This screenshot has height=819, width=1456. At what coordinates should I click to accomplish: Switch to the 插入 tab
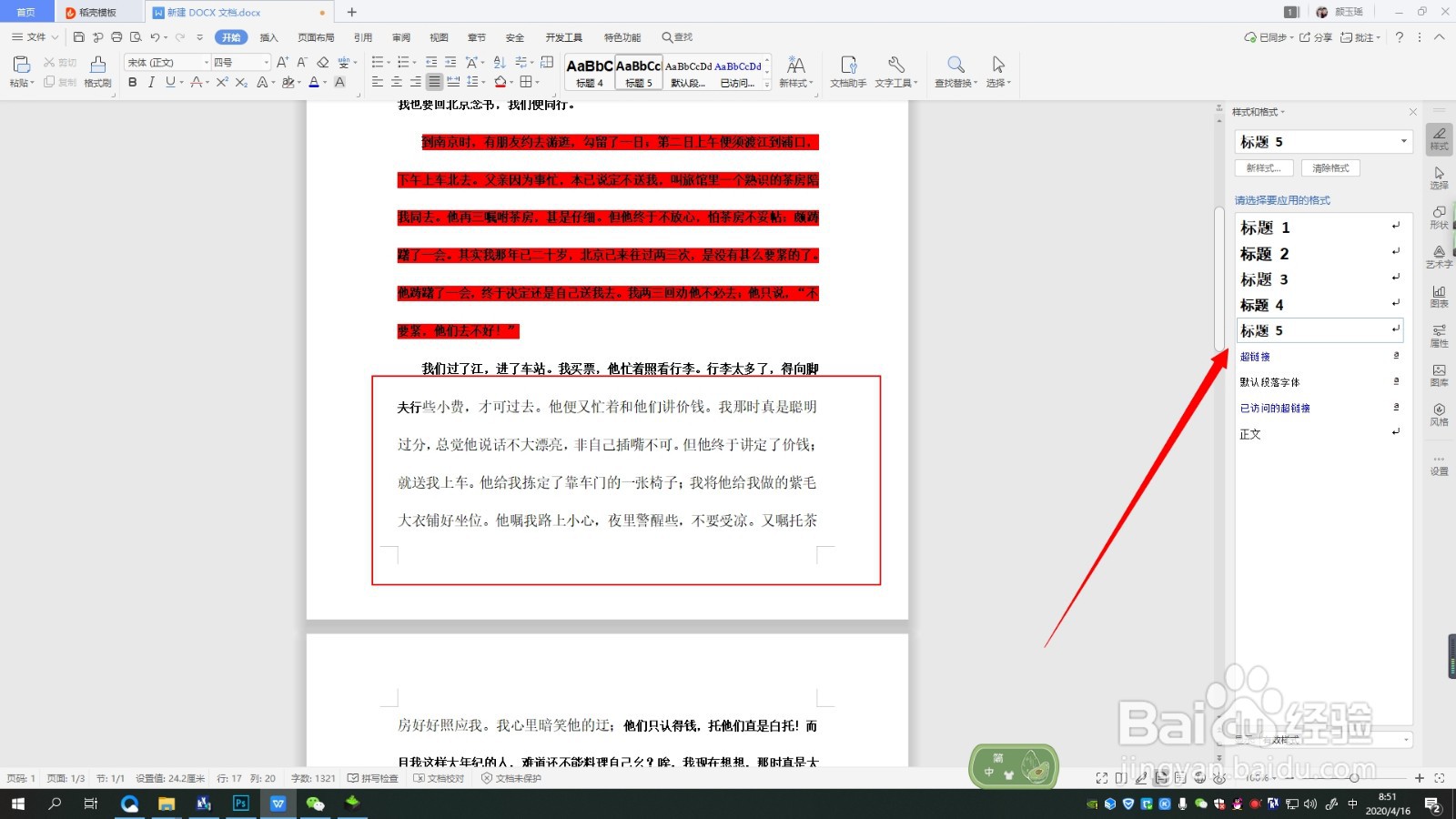[x=268, y=37]
